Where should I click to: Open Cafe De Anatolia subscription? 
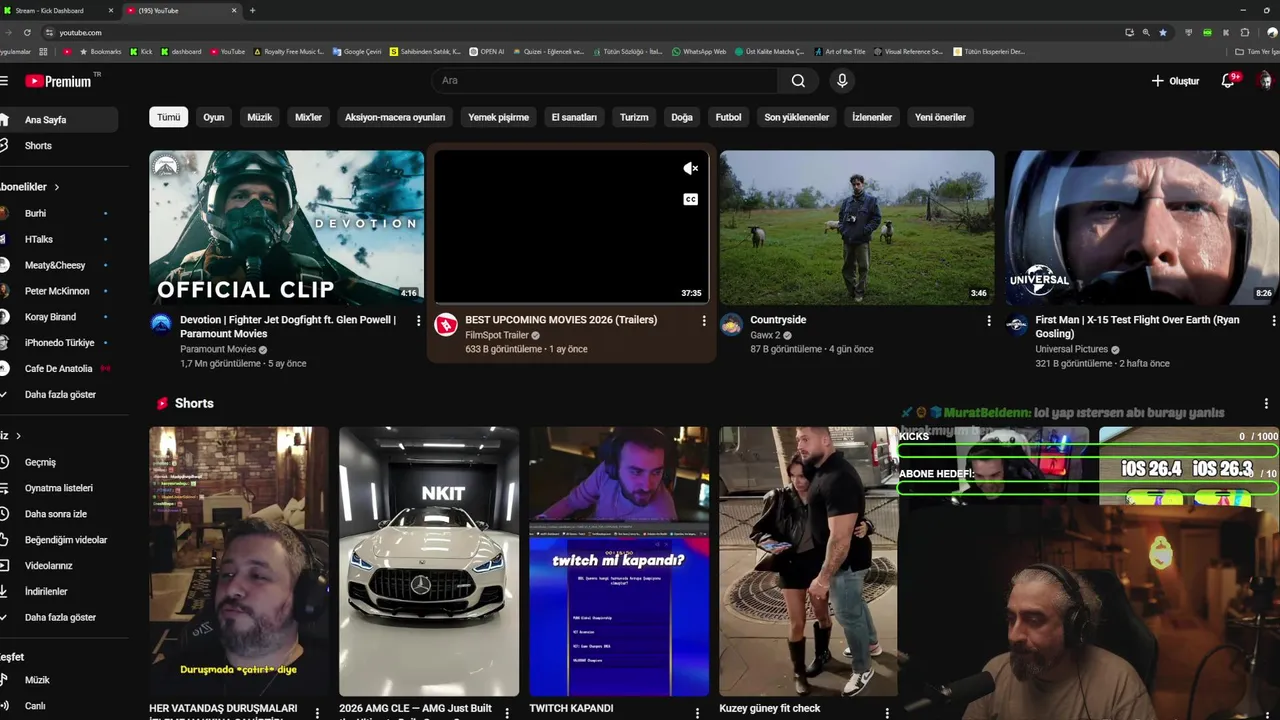coord(59,369)
